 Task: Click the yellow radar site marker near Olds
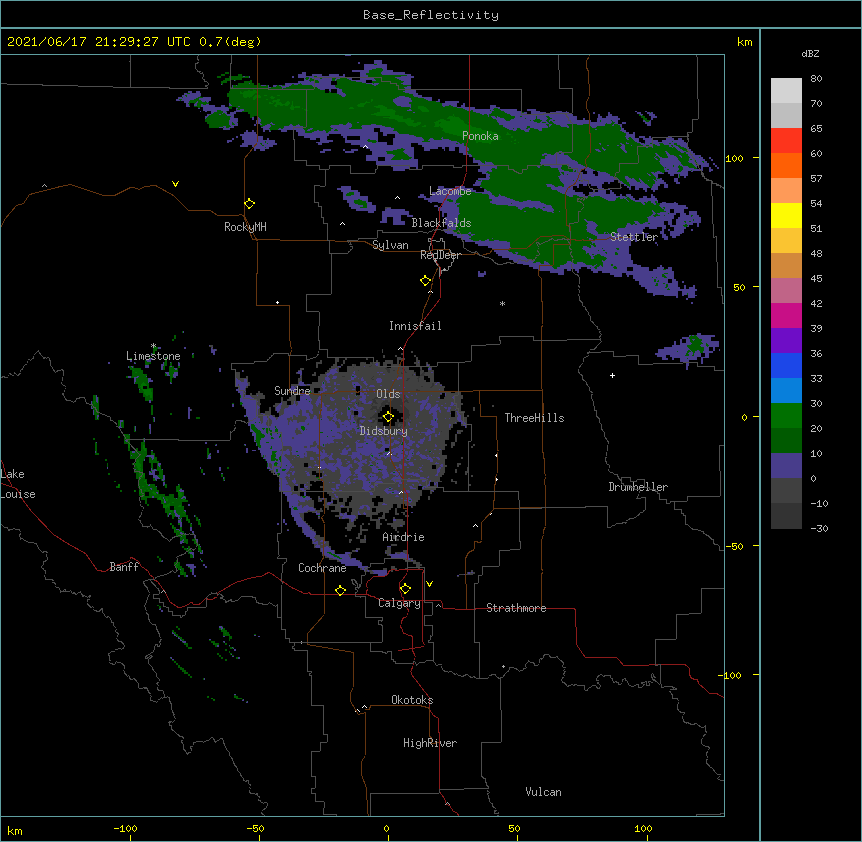(388, 417)
